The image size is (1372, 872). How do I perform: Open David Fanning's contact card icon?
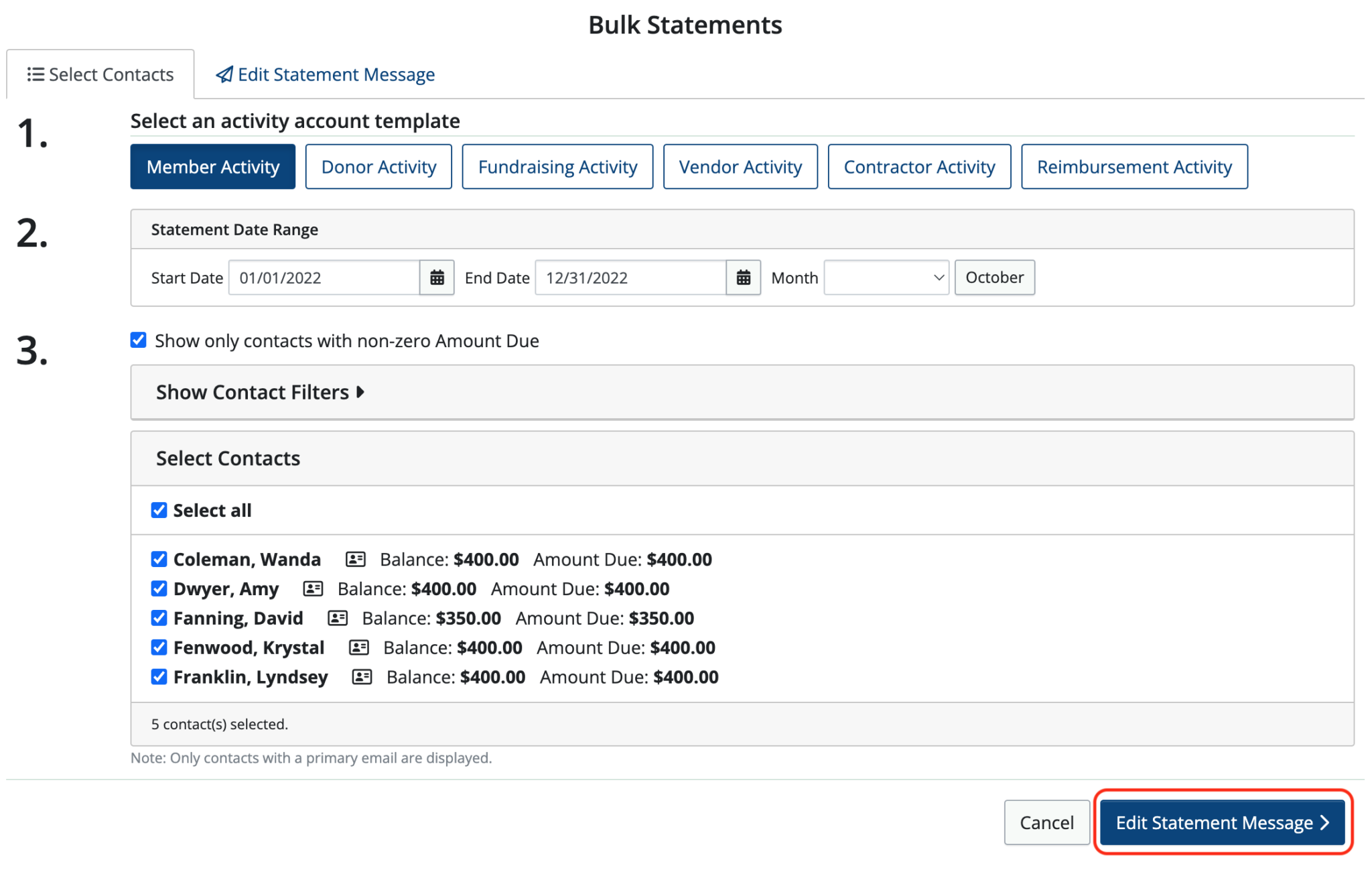pyautogui.click(x=338, y=618)
